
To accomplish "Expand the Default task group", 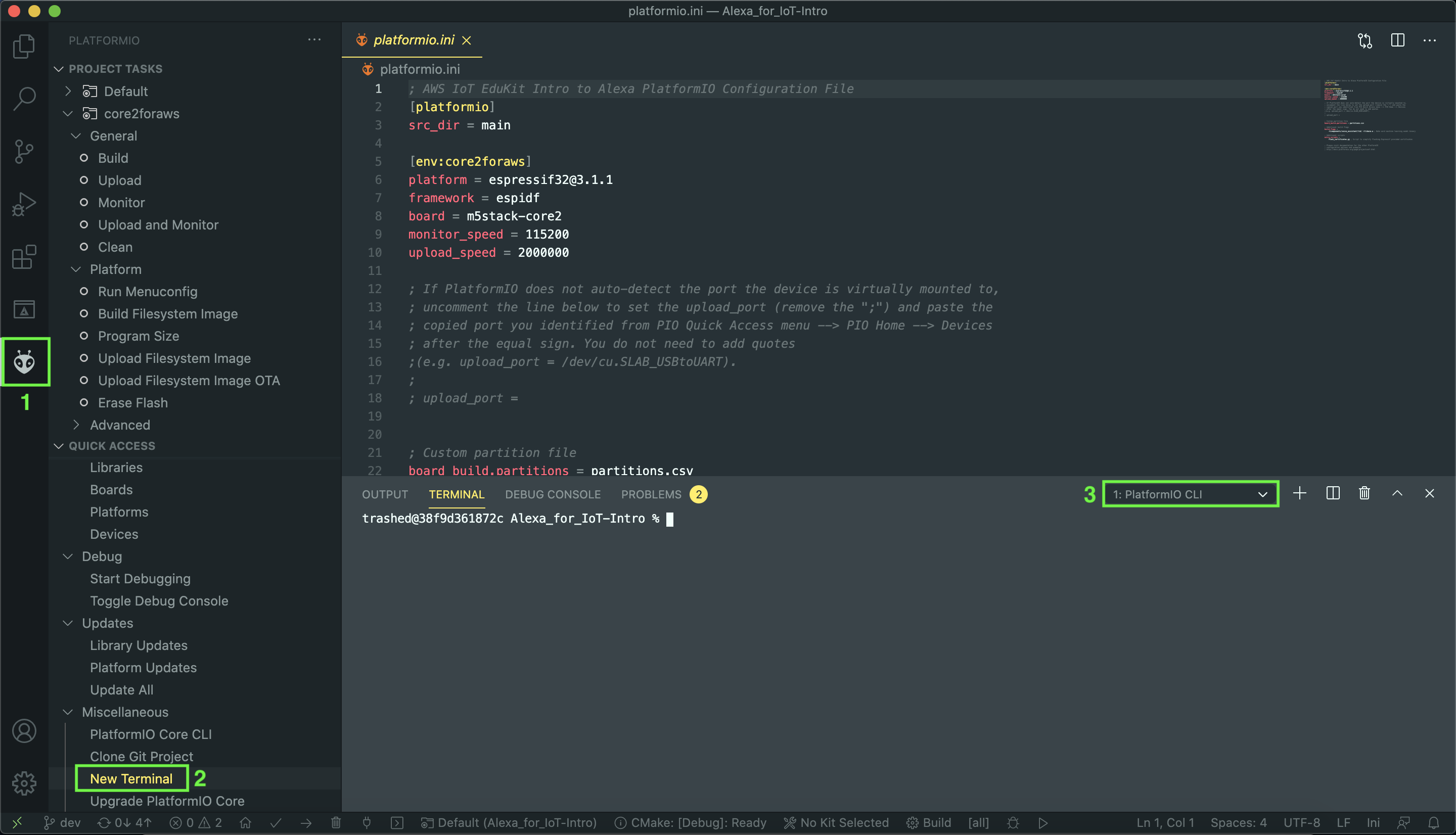I will coord(68,90).
